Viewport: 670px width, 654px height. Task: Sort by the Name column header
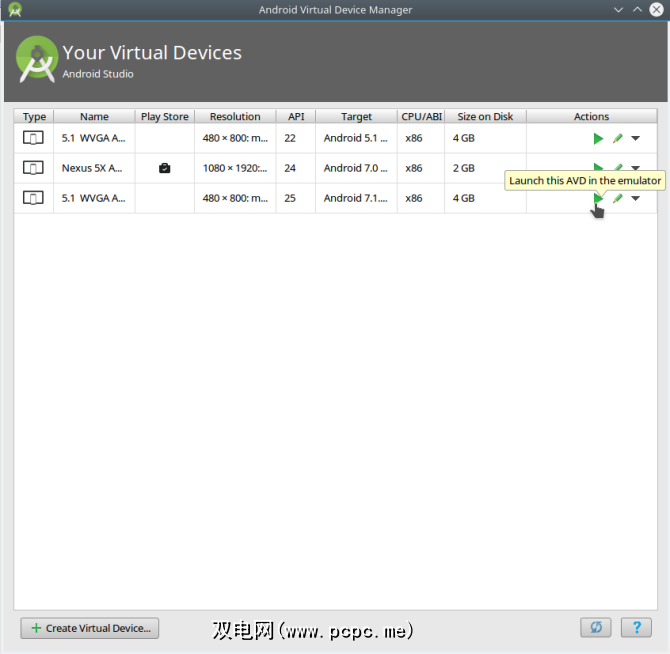[94, 117]
